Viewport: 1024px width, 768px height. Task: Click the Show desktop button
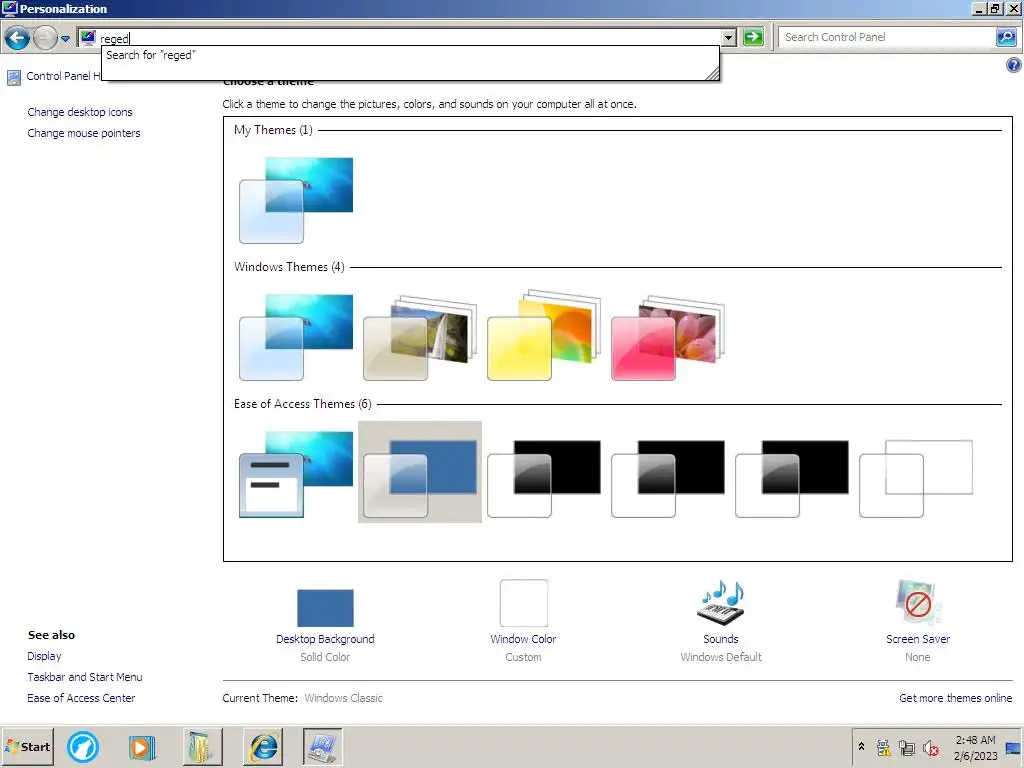pos(1014,747)
